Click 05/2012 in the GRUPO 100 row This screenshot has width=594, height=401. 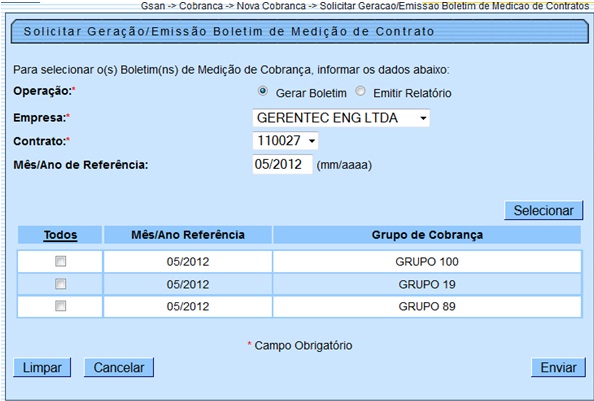(188, 262)
